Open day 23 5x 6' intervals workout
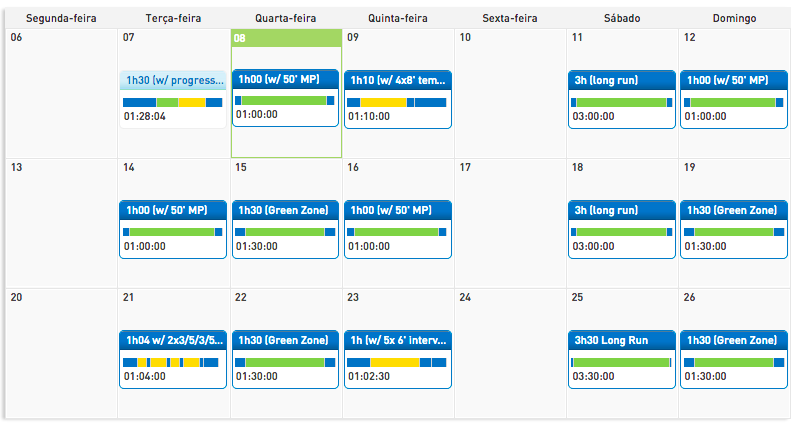This screenshot has width=798, height=427. [x=397, y=340]
